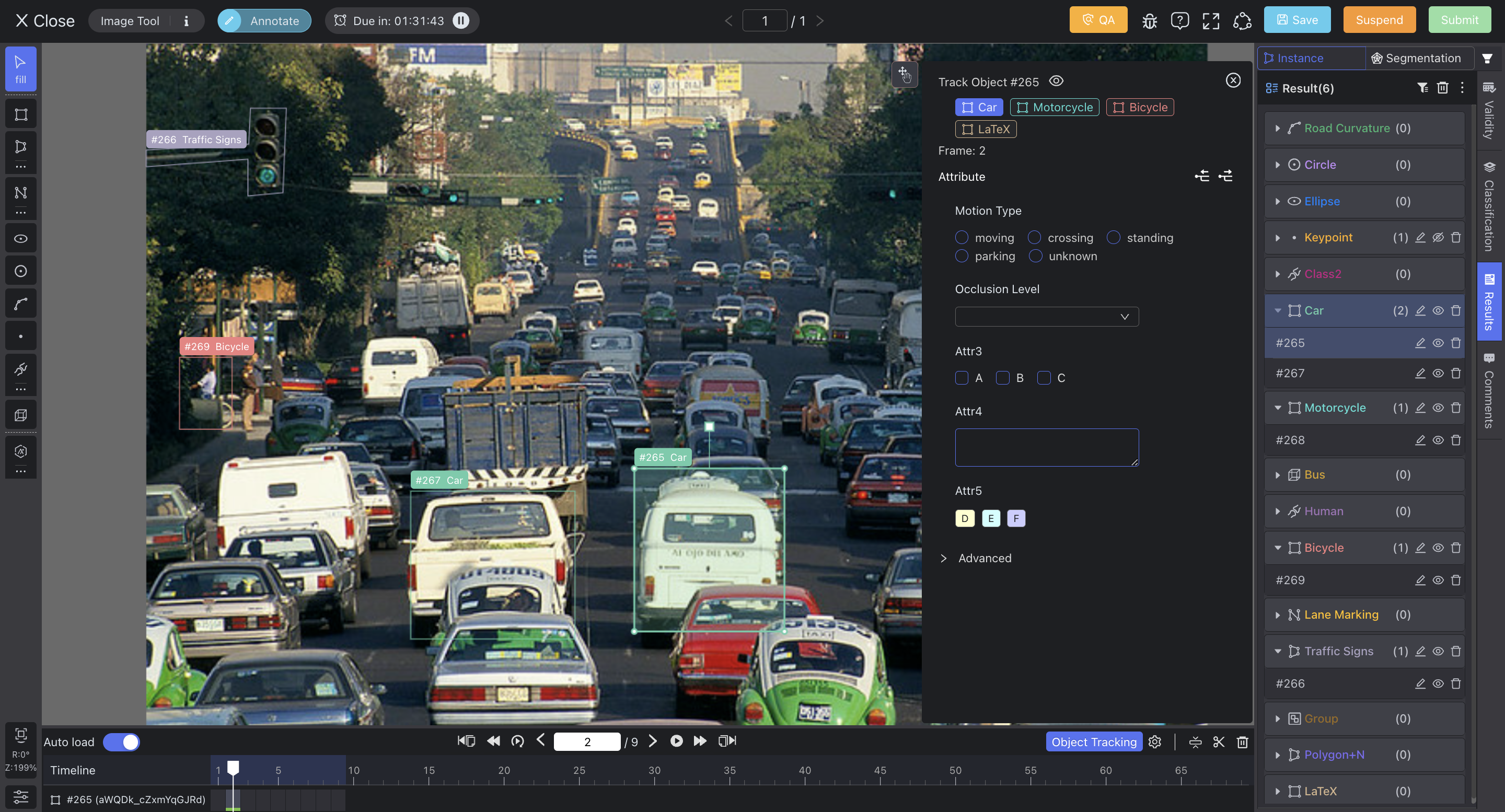Enter fullscreen mode

(x=1211, y=21)
